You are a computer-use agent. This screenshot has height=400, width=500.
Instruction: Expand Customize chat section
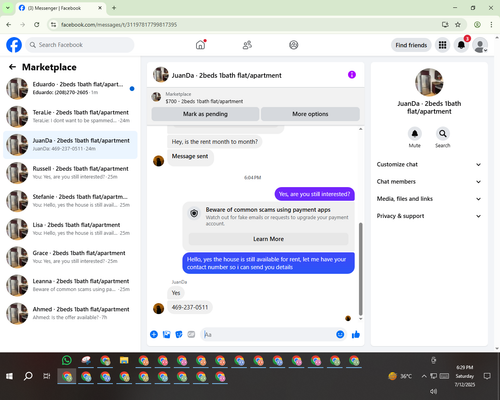coord(429,164)
